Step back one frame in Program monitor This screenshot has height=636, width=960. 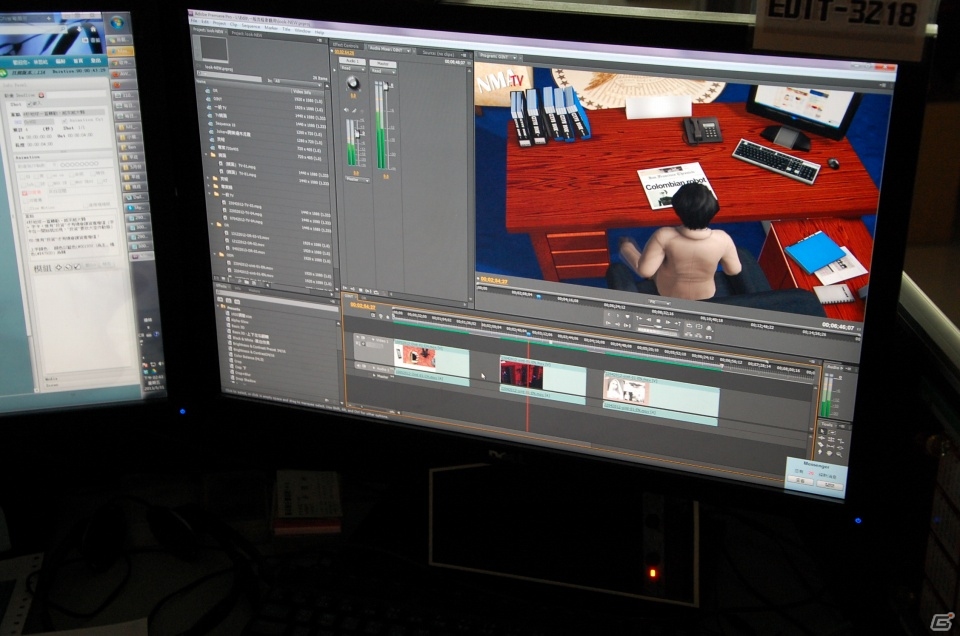648,320
